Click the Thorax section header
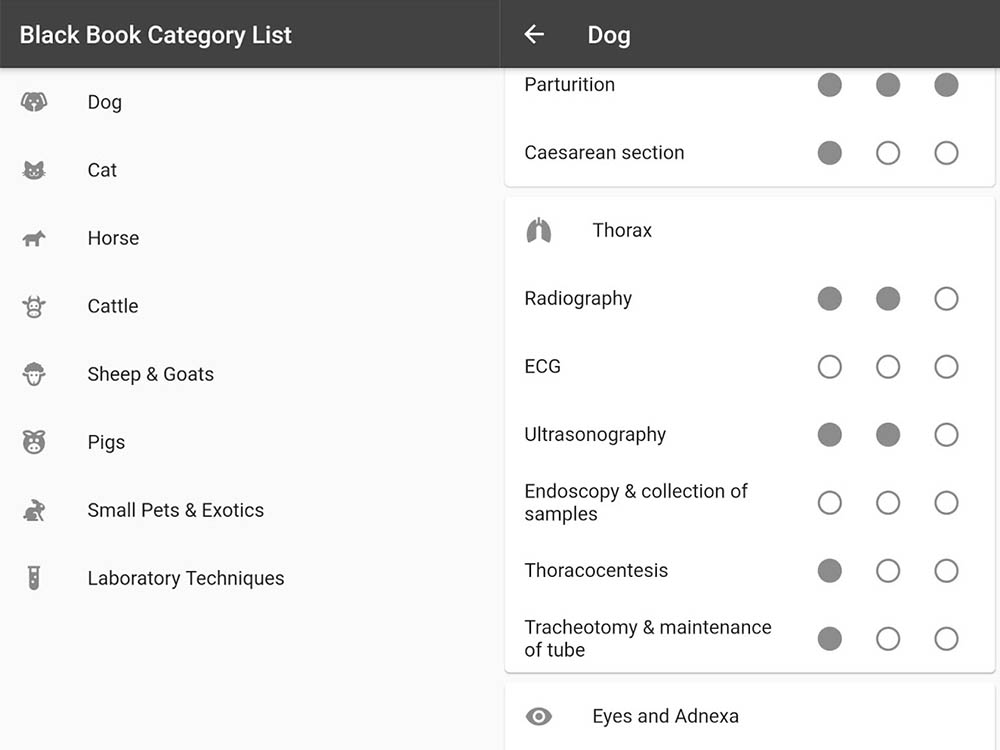 pyautogui.click(x=622, y=230)
